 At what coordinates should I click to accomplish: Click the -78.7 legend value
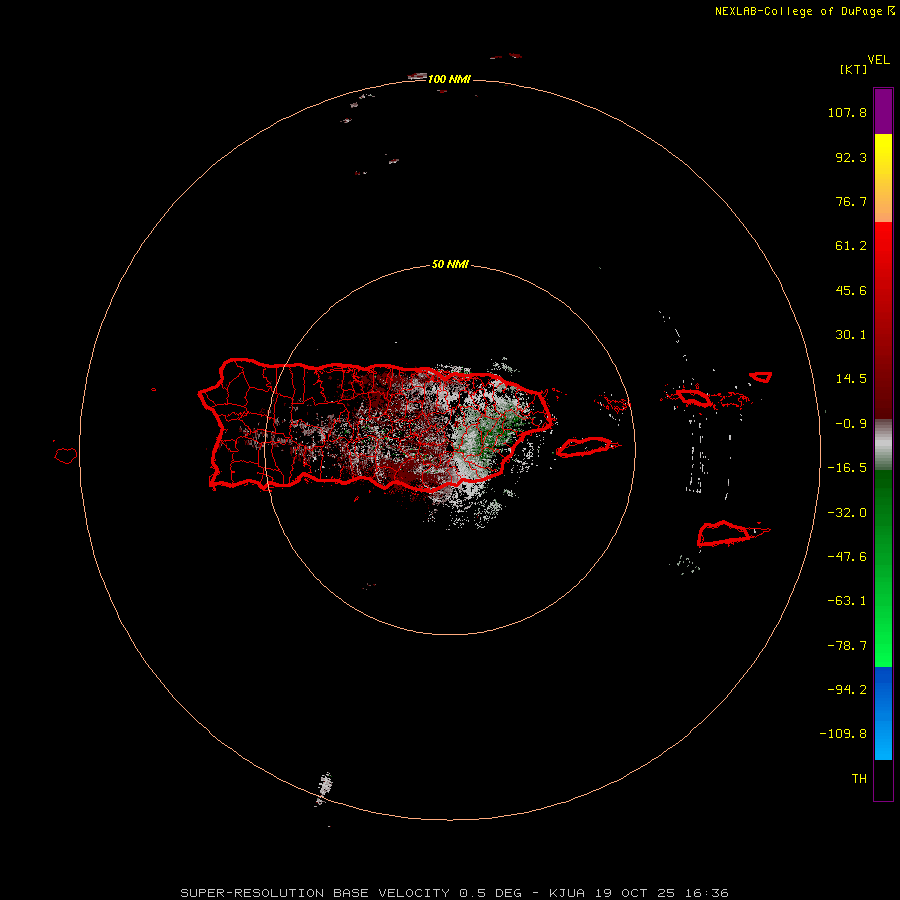(847, 646)
